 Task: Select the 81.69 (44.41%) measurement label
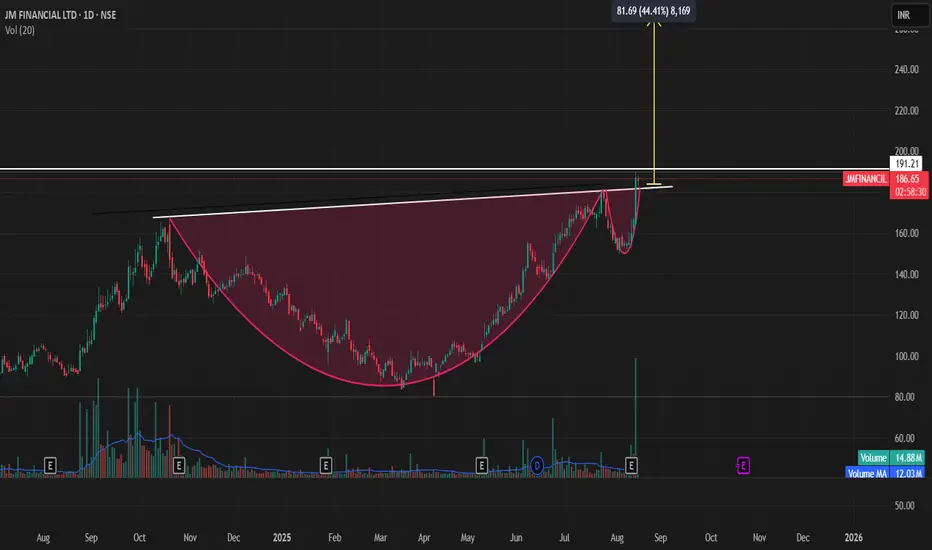(x=653, y=11)
